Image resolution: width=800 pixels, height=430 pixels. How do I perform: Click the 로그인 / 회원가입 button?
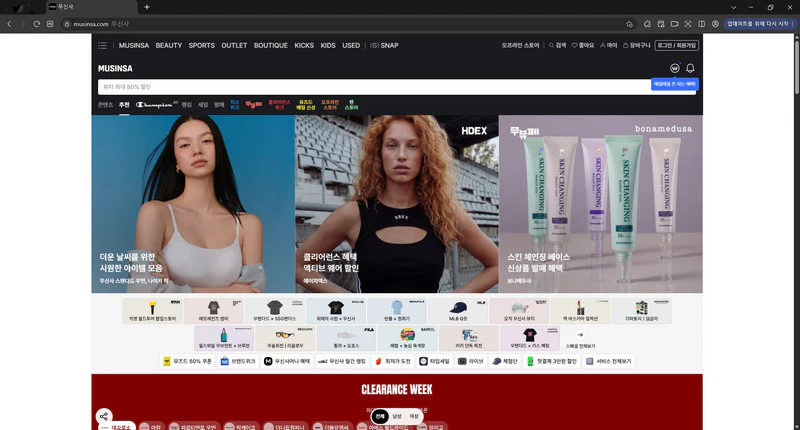tap(677, 45)
